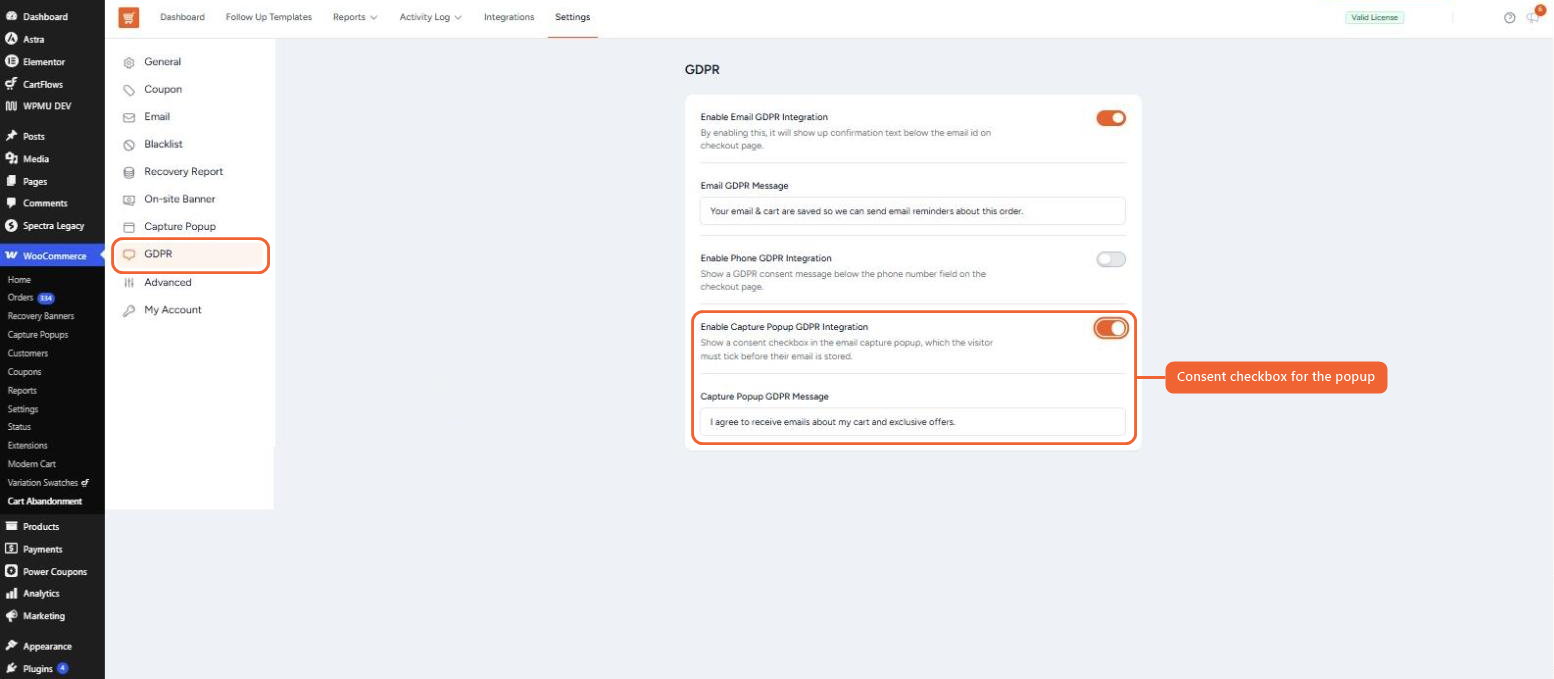1554x679 pixels.
Task: Open the WooCommerce Customers link
Action: tap(28, 353)
